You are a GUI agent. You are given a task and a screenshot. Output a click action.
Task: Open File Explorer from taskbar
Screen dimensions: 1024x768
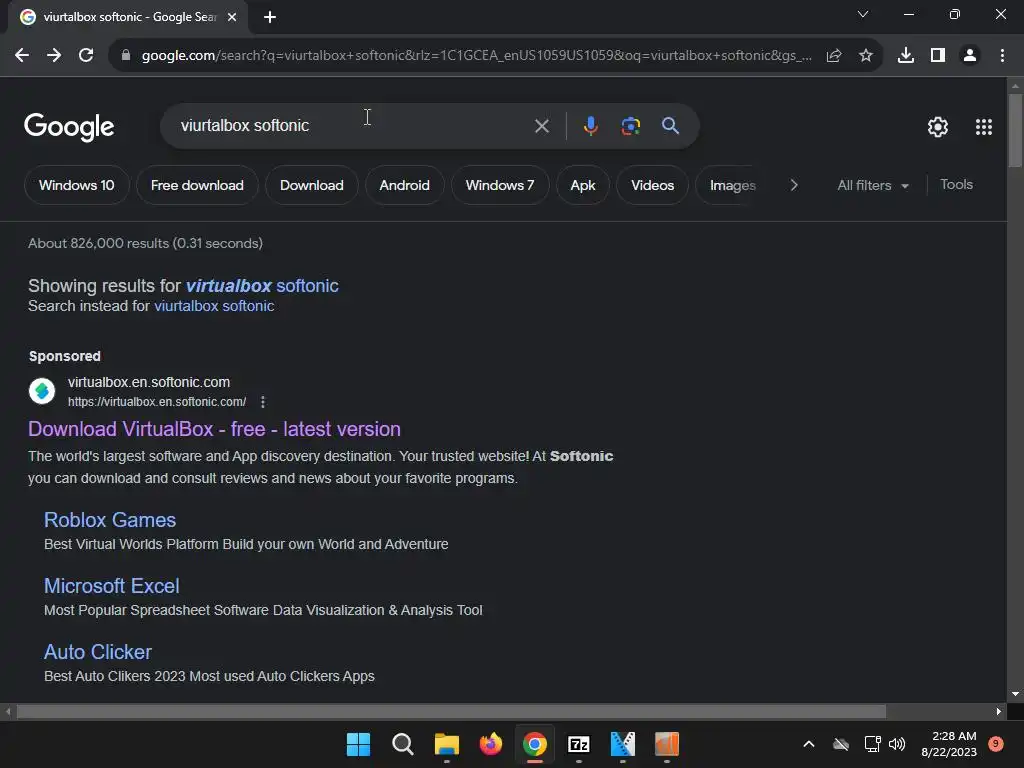click(x=447, y=744)
